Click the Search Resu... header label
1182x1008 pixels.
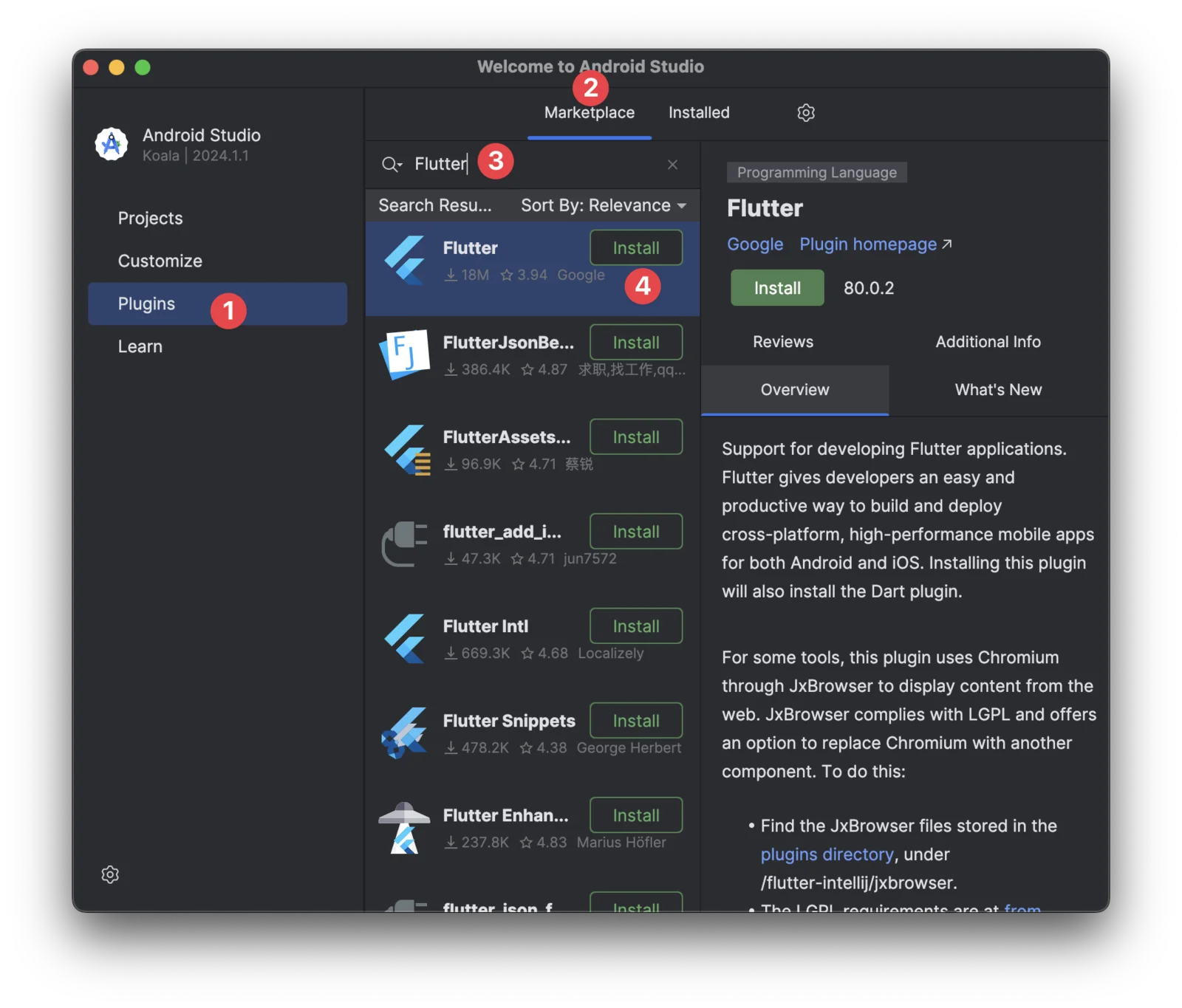[435, 205]
